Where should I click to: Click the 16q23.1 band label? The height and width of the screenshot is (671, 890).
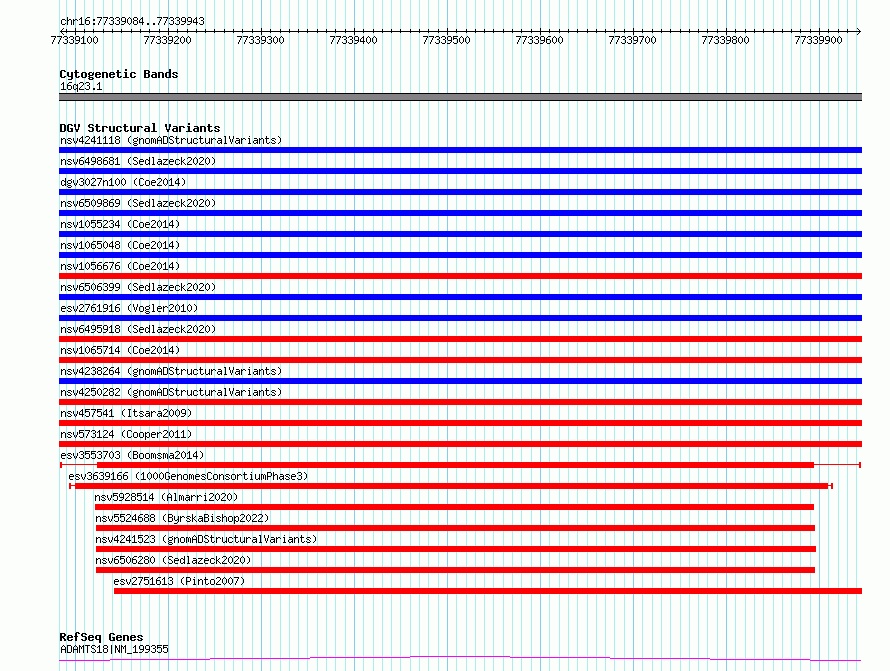pos(81,86)
